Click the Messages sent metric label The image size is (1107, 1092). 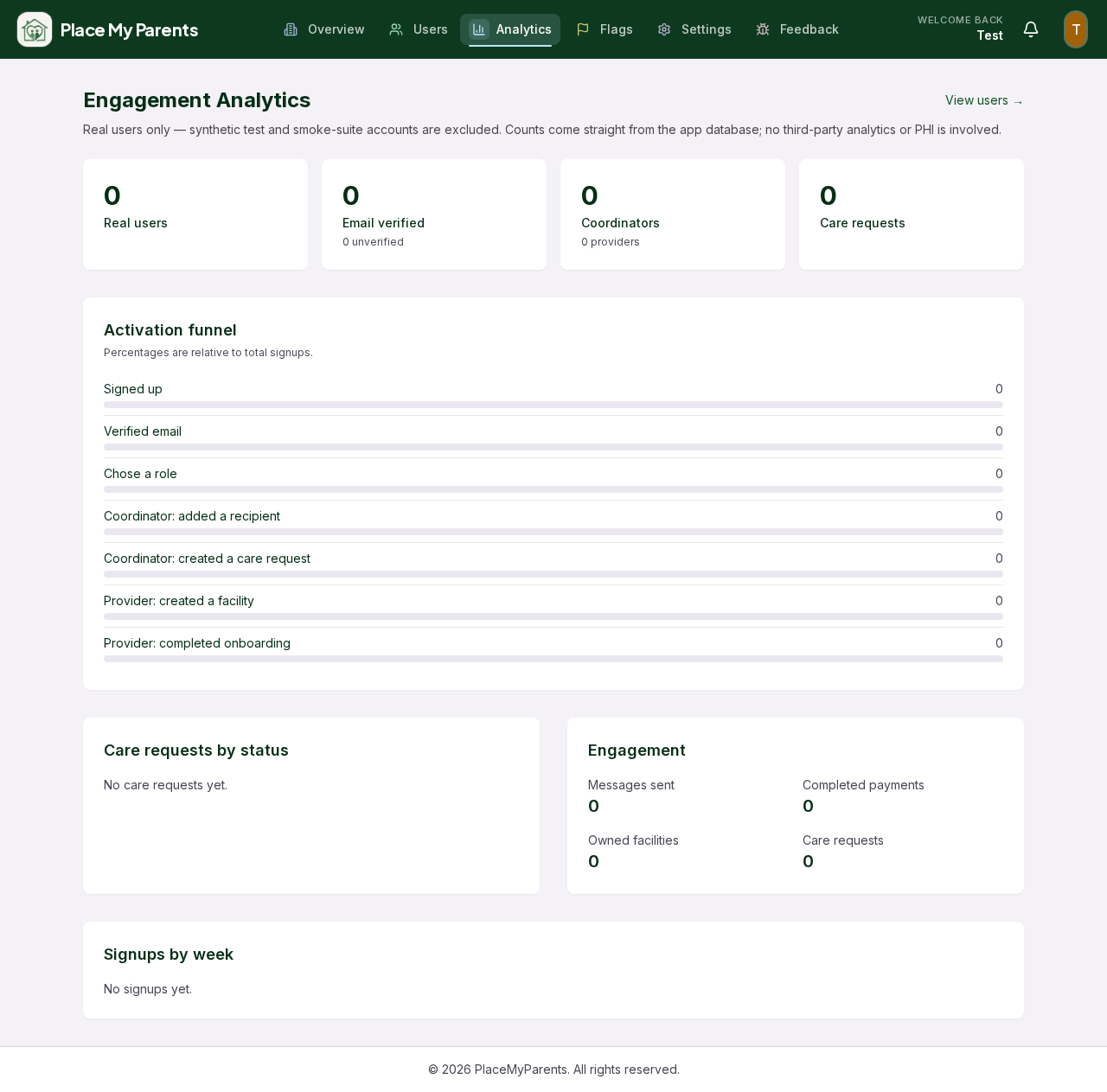tap(631, 785)
